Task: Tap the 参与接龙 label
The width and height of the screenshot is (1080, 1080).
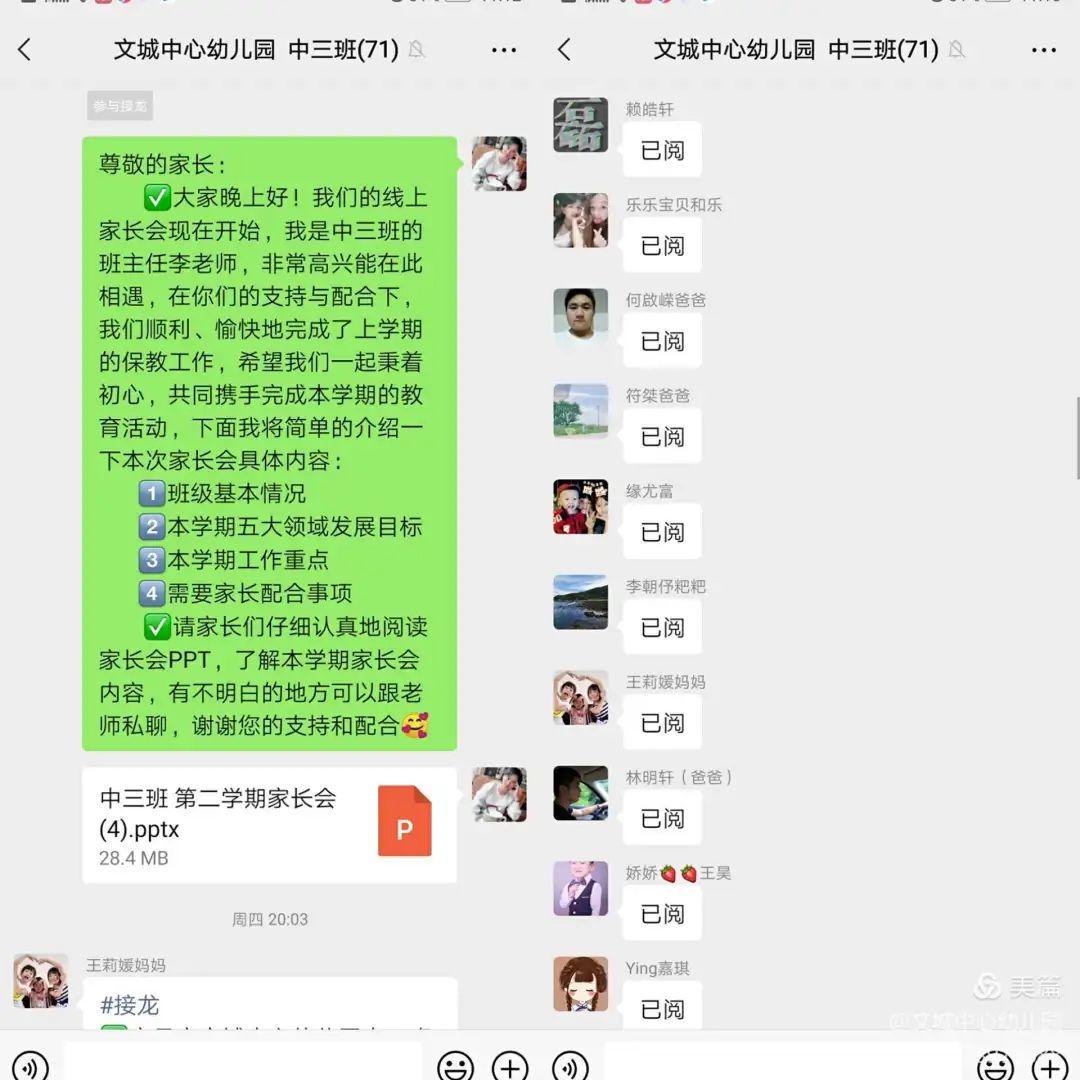Action: click(x=120, y=106)
